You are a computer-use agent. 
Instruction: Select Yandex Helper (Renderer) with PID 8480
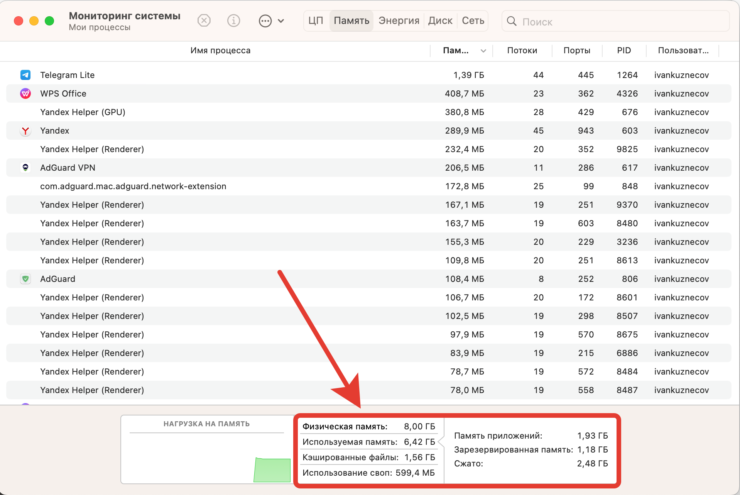[x=369, y=223]
